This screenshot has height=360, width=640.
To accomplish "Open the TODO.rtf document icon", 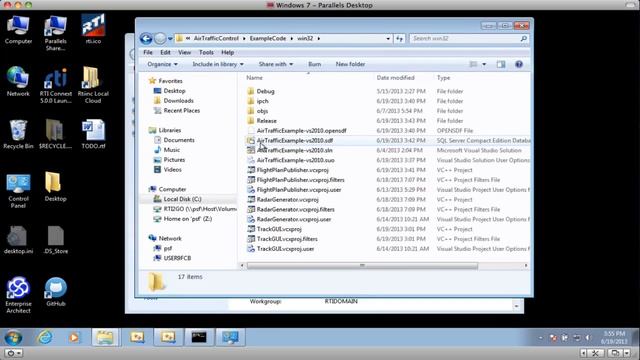I will (x=93, y=134).
